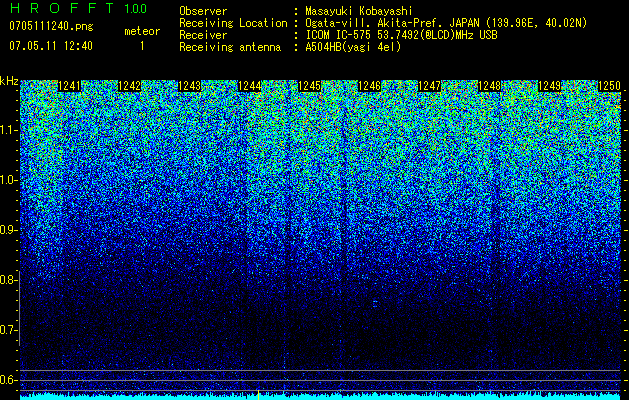Click the Receiving antenna label
This screenshot has width=629, height=400.
point(230,47)
